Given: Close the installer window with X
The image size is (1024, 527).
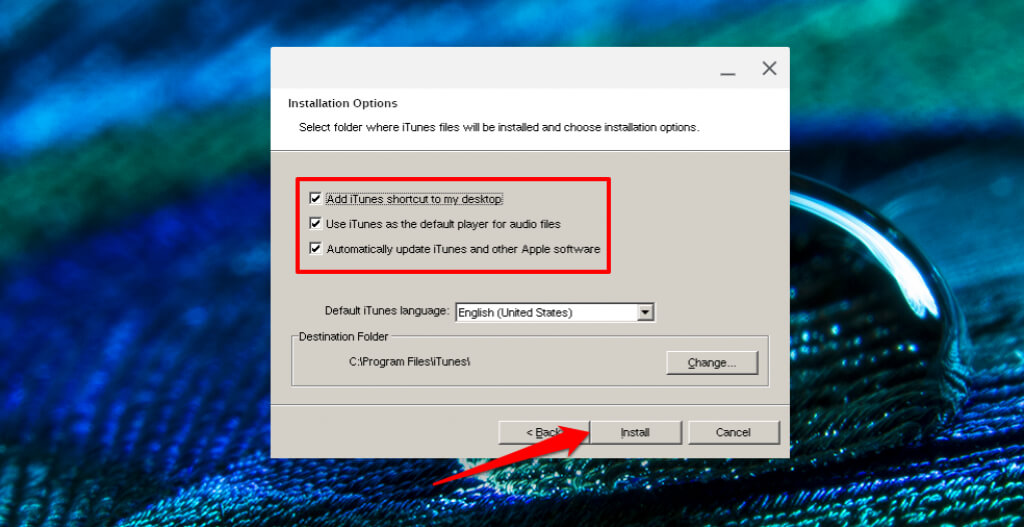Looking at the screenshot, I should (769, 68).
